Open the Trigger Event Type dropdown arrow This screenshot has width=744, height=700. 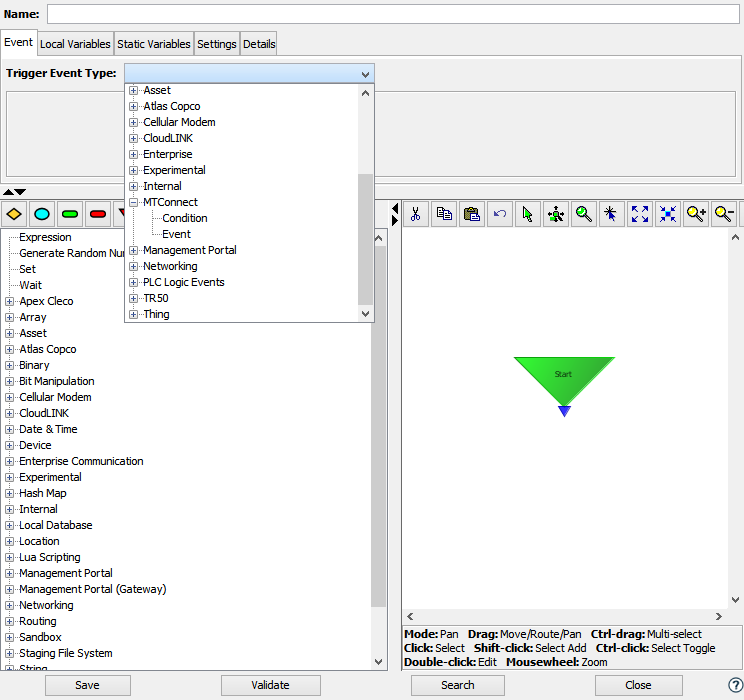(365, 74)
